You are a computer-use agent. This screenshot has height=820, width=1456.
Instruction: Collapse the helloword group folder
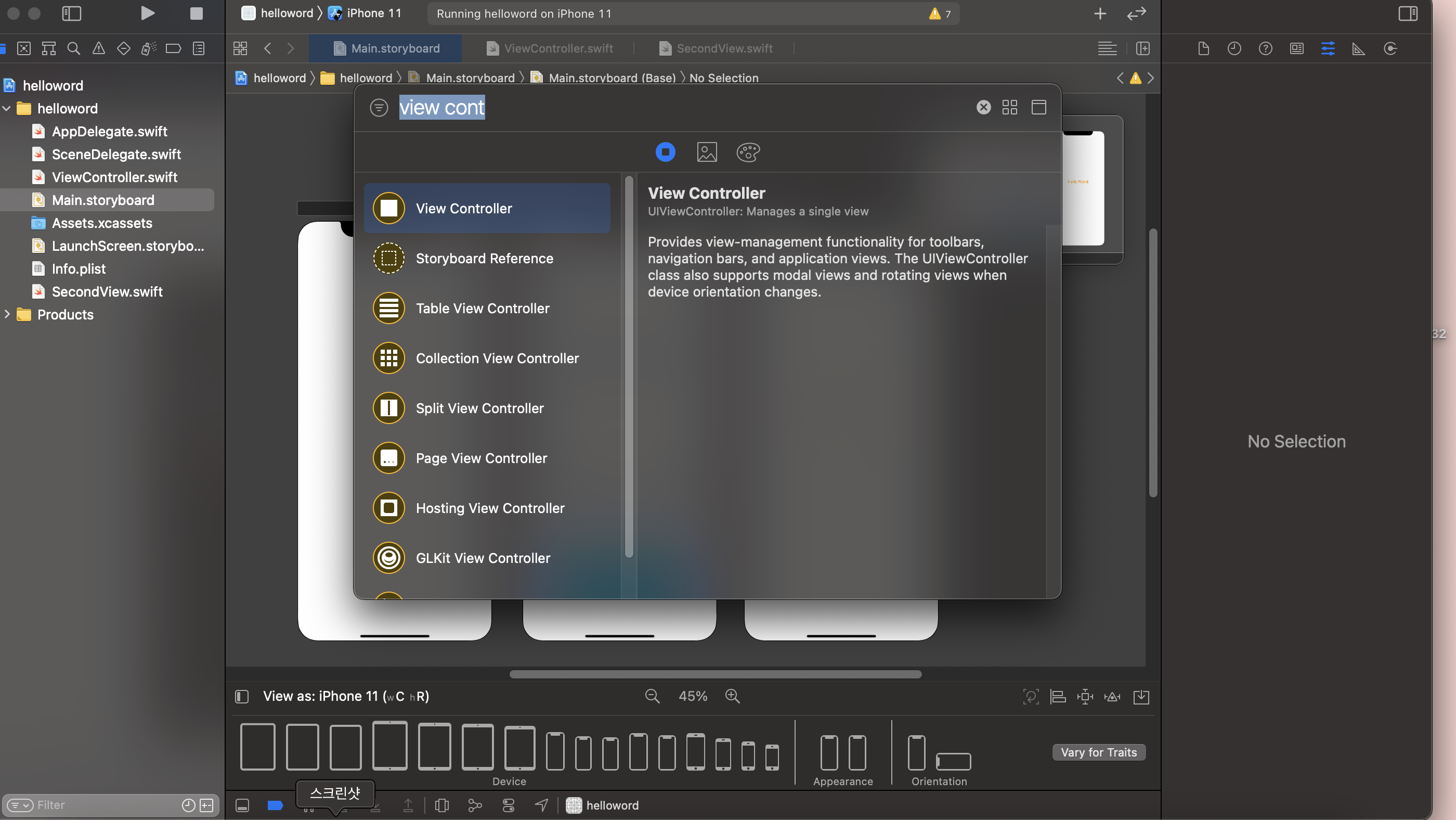click(x=7, y=109)
